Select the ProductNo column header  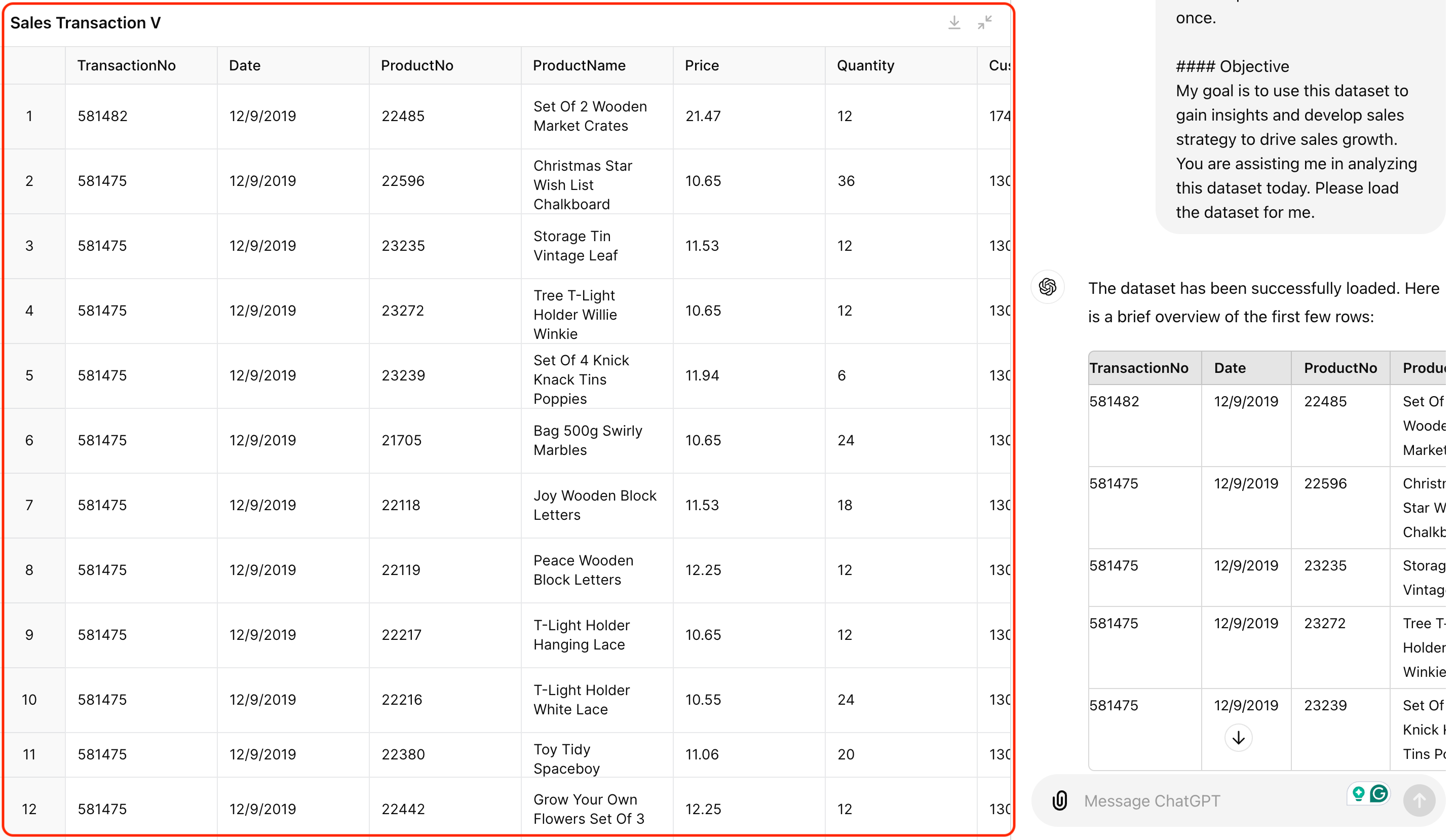416,65
